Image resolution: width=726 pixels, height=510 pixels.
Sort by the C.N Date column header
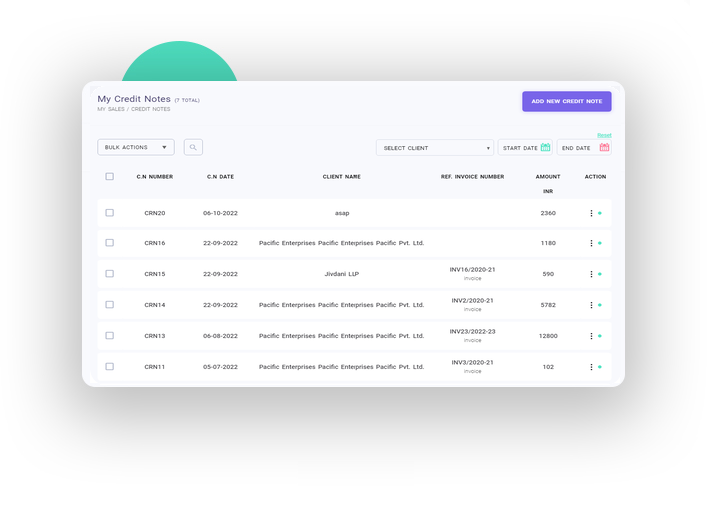click(x=220, y=177)
